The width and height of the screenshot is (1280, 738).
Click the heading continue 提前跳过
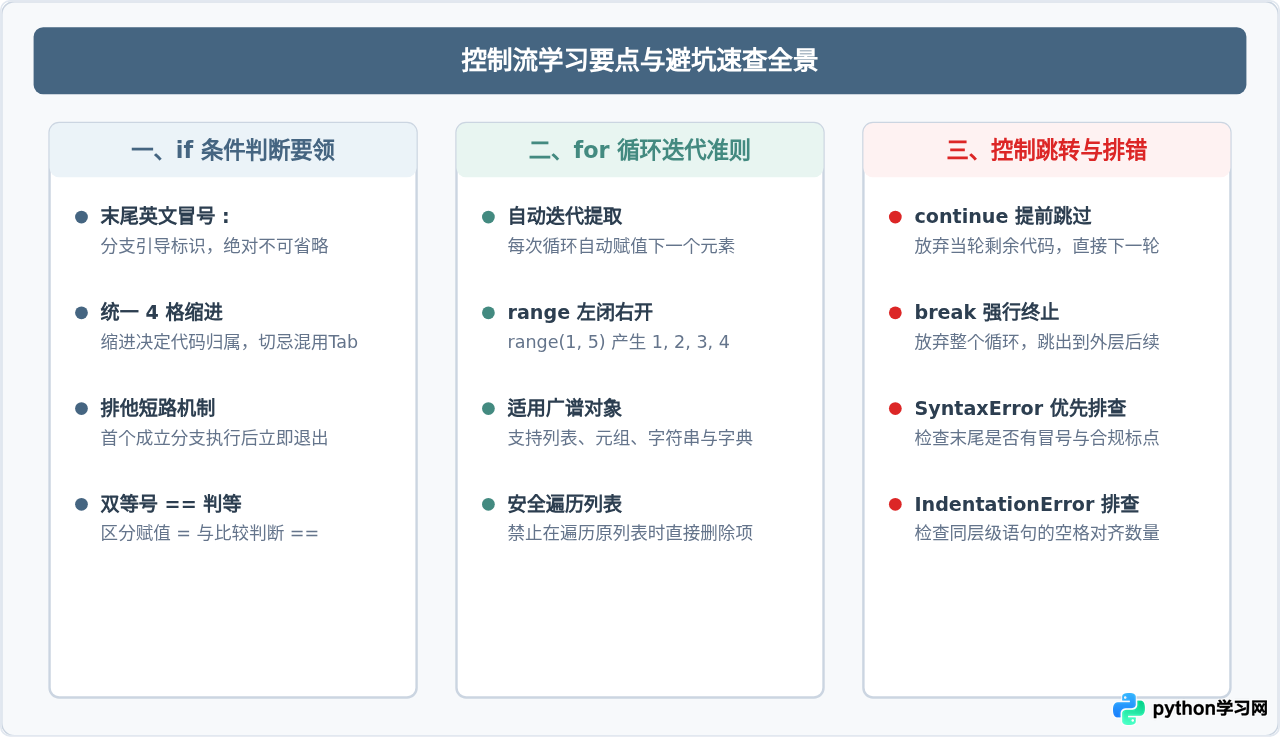coord(1003,216)
